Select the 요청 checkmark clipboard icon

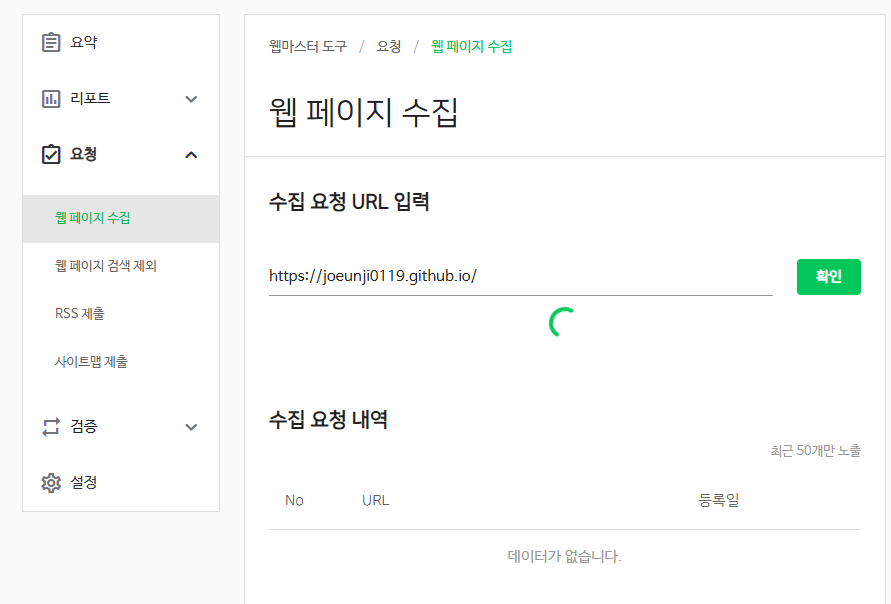pyautogui.click(x=51, y=154)
